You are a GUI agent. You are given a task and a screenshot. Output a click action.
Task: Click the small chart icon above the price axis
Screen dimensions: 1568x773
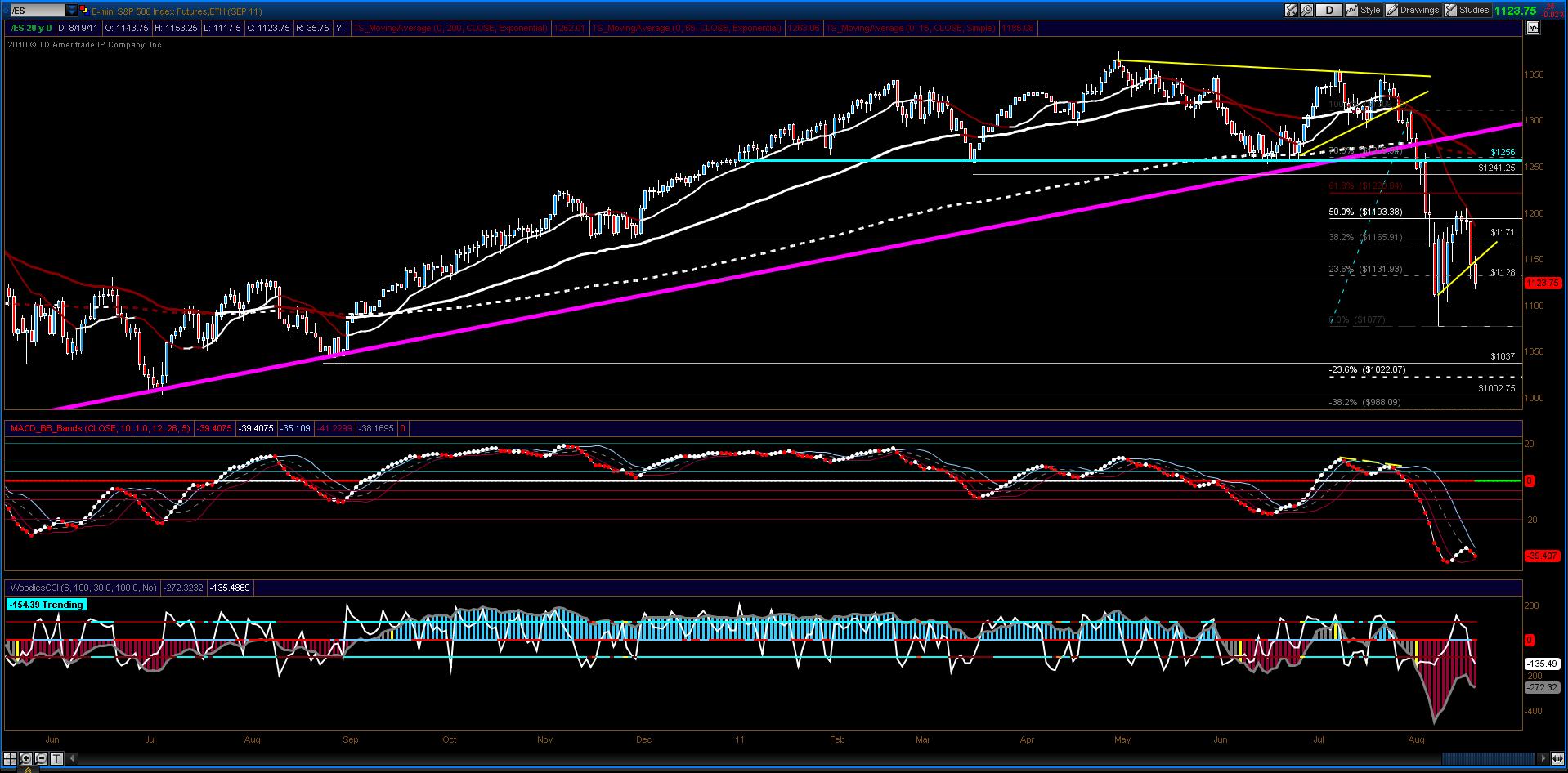[x=1532, y=28]
